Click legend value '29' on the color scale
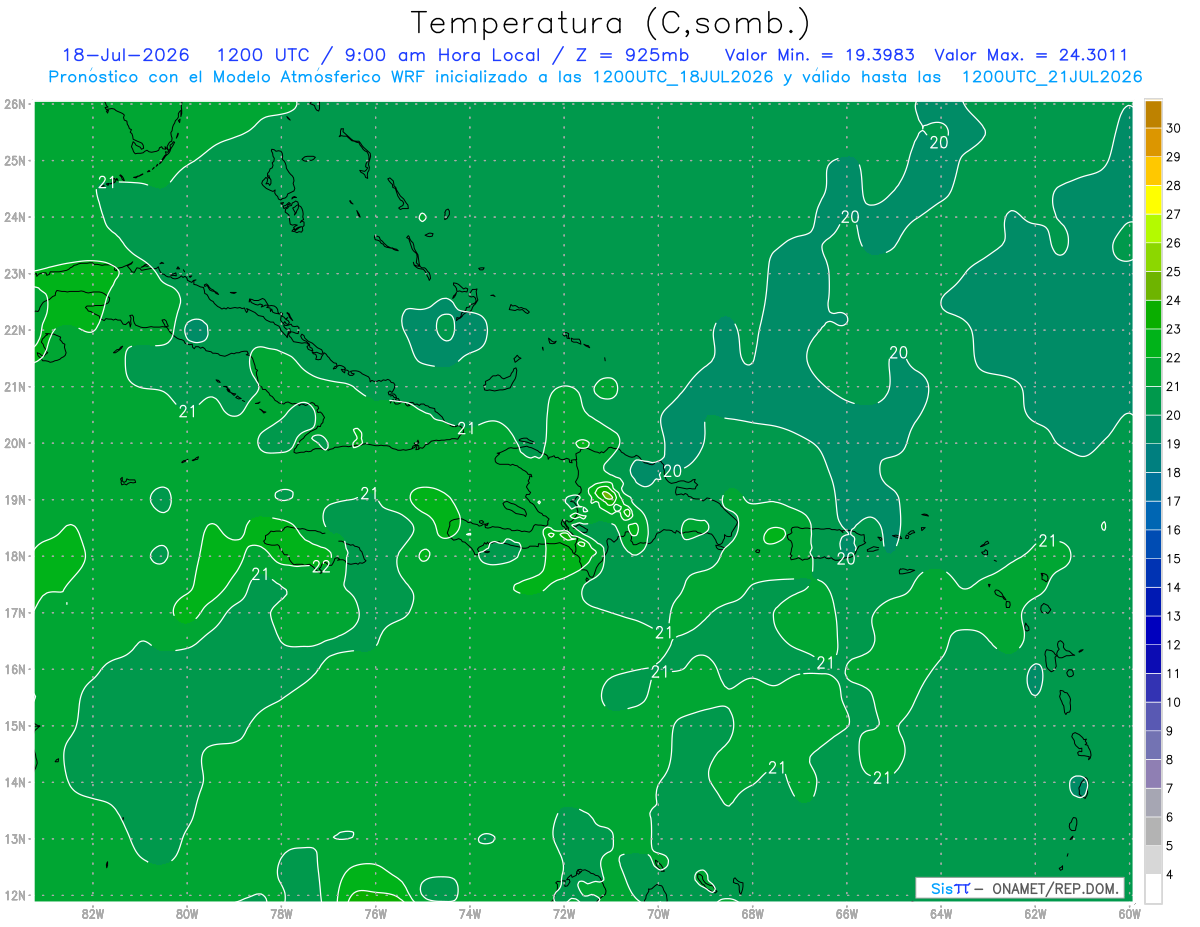This screenshot has width=1200, height=927. 1173,157
